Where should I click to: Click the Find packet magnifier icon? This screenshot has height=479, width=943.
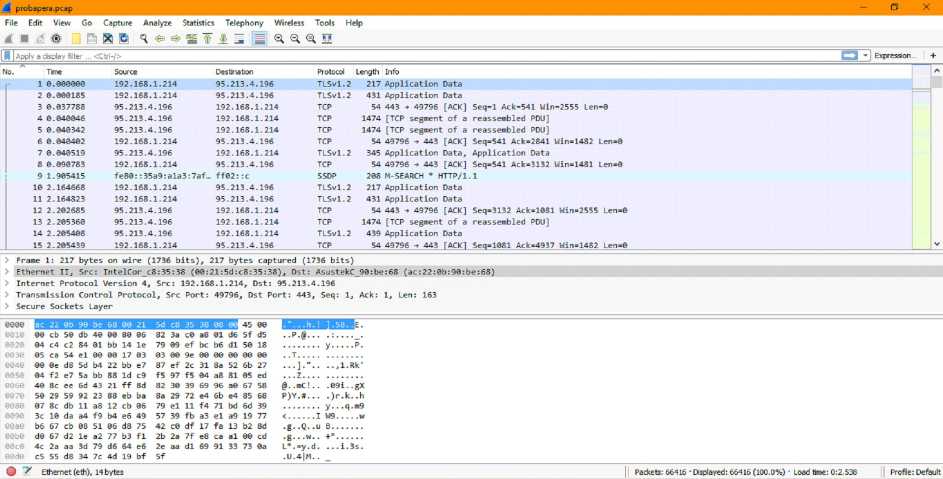(144, 39)
